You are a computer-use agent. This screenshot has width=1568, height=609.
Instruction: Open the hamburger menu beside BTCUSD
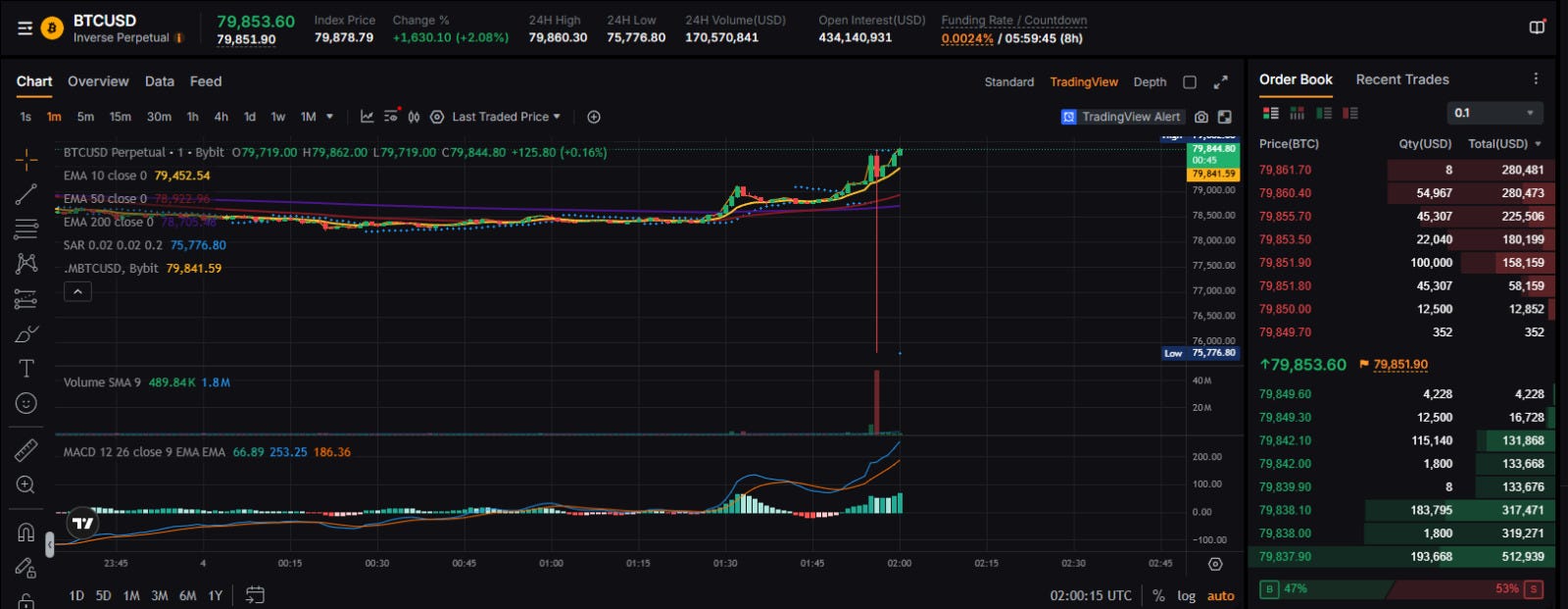(25, 28)
